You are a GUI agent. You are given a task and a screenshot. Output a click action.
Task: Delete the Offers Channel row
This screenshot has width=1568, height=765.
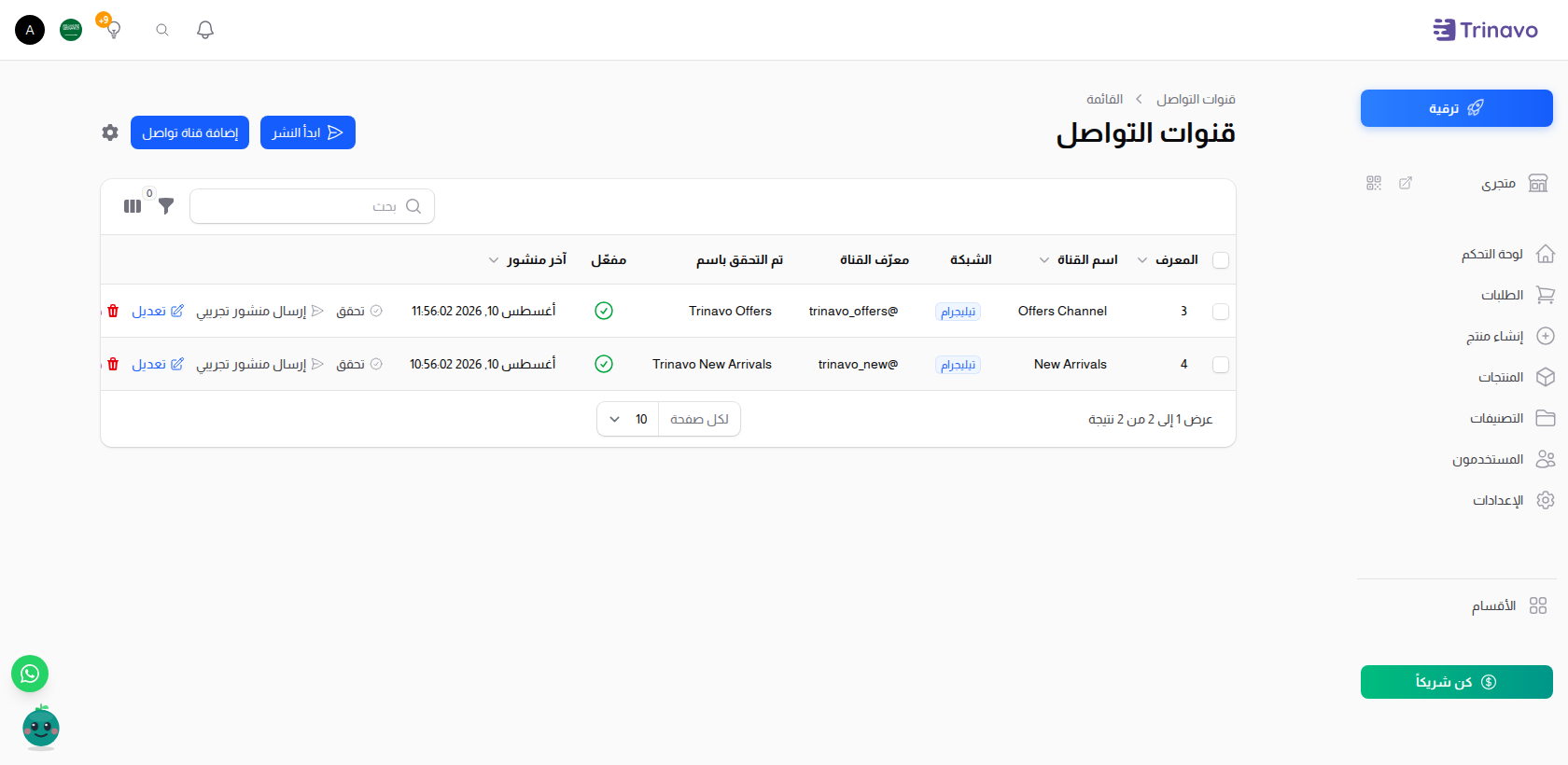[113, 311]
